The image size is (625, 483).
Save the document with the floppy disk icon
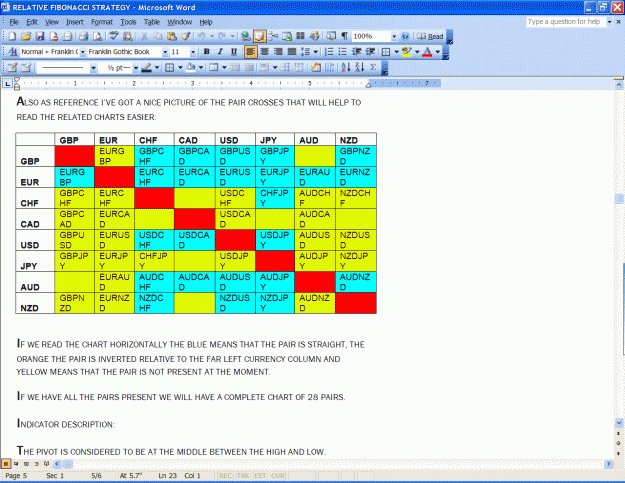40,37
